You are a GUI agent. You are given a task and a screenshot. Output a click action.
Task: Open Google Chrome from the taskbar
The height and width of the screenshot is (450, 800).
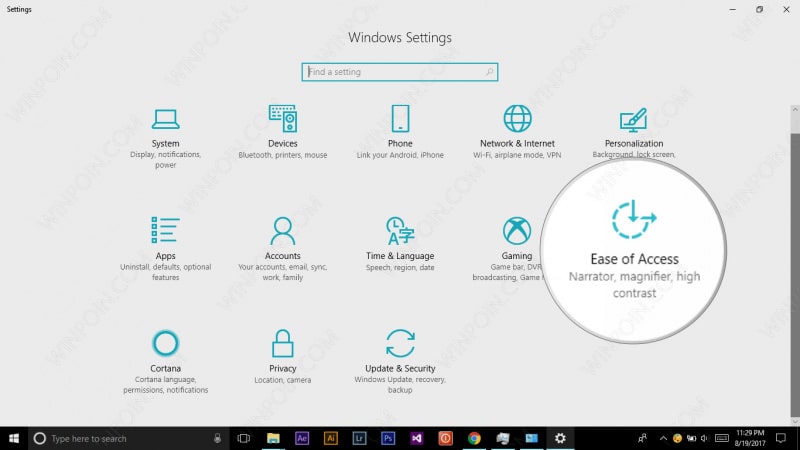tap(474, 438)
